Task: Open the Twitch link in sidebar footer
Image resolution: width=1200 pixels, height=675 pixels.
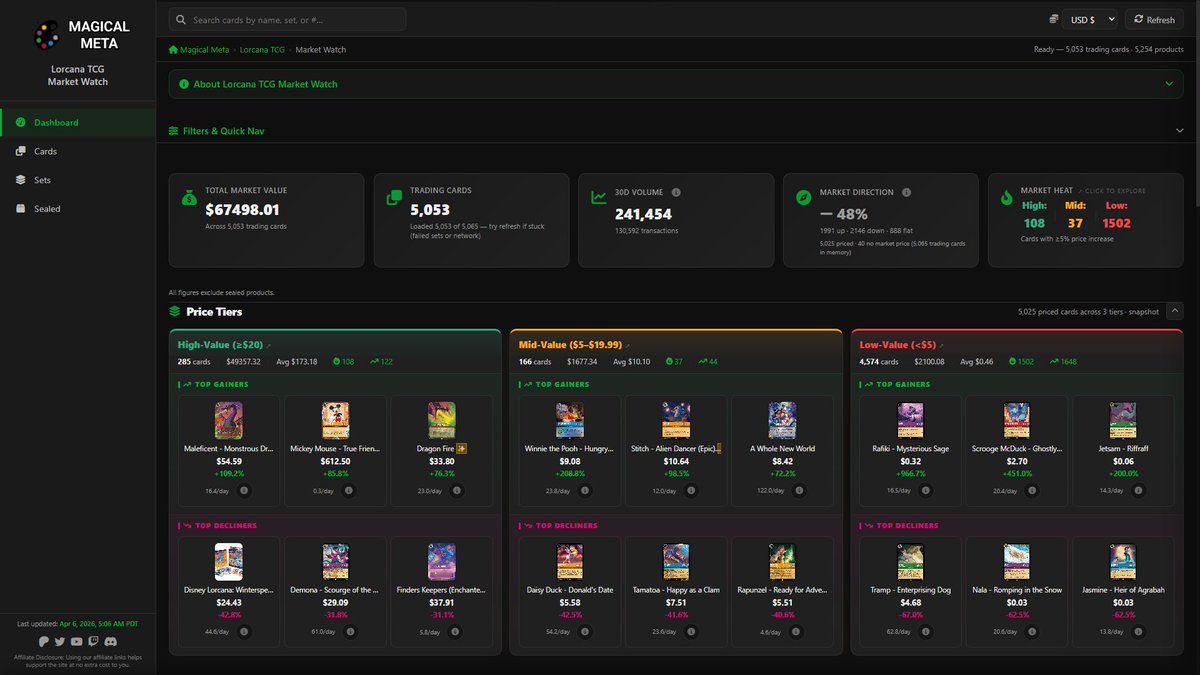Action: click(x=93, y=641)
